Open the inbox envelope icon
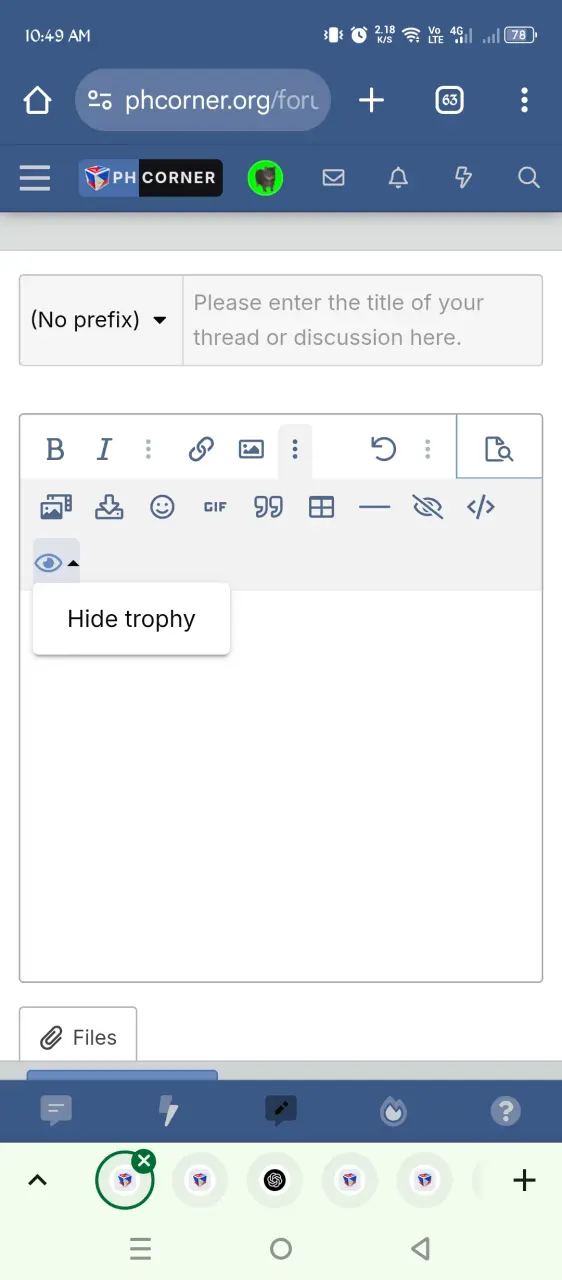Image resolution: width=562 pixels, height=1280 pixels. [333, 178]
